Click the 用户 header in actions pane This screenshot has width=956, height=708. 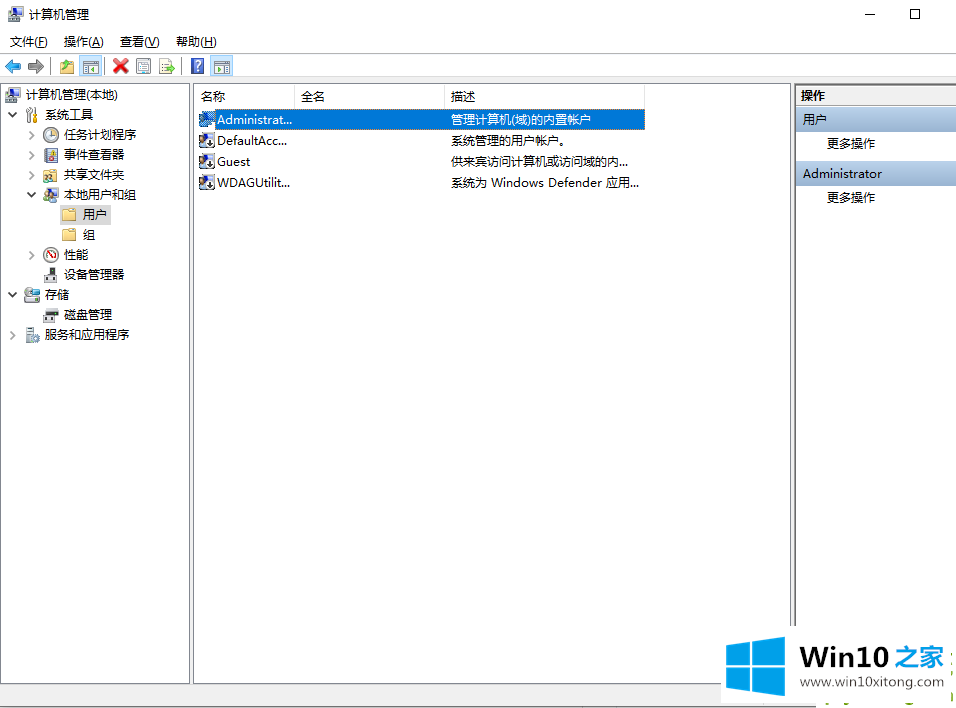coord(876,120)
